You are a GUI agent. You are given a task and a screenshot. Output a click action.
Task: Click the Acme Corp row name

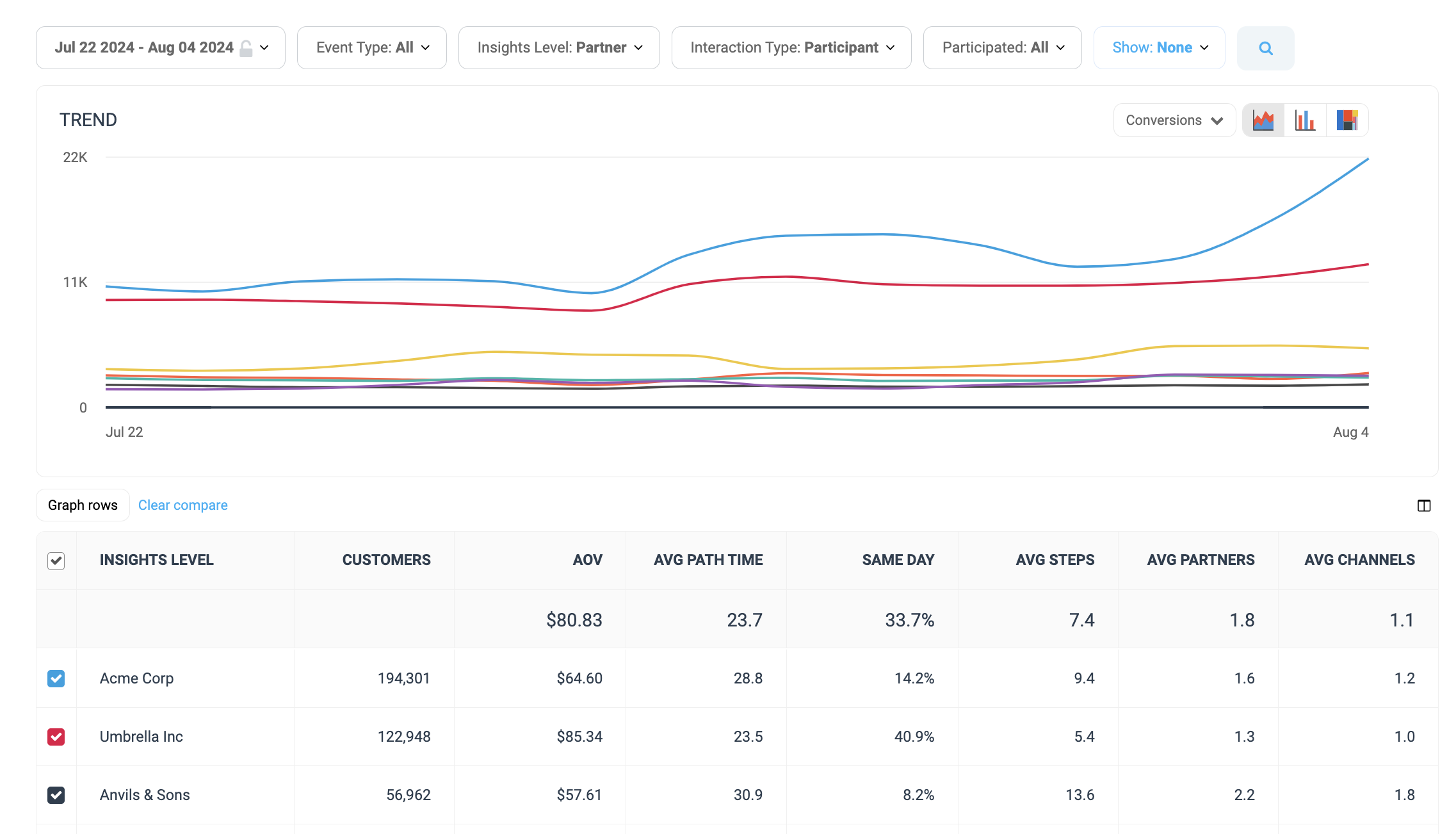[x=137, y=678]
